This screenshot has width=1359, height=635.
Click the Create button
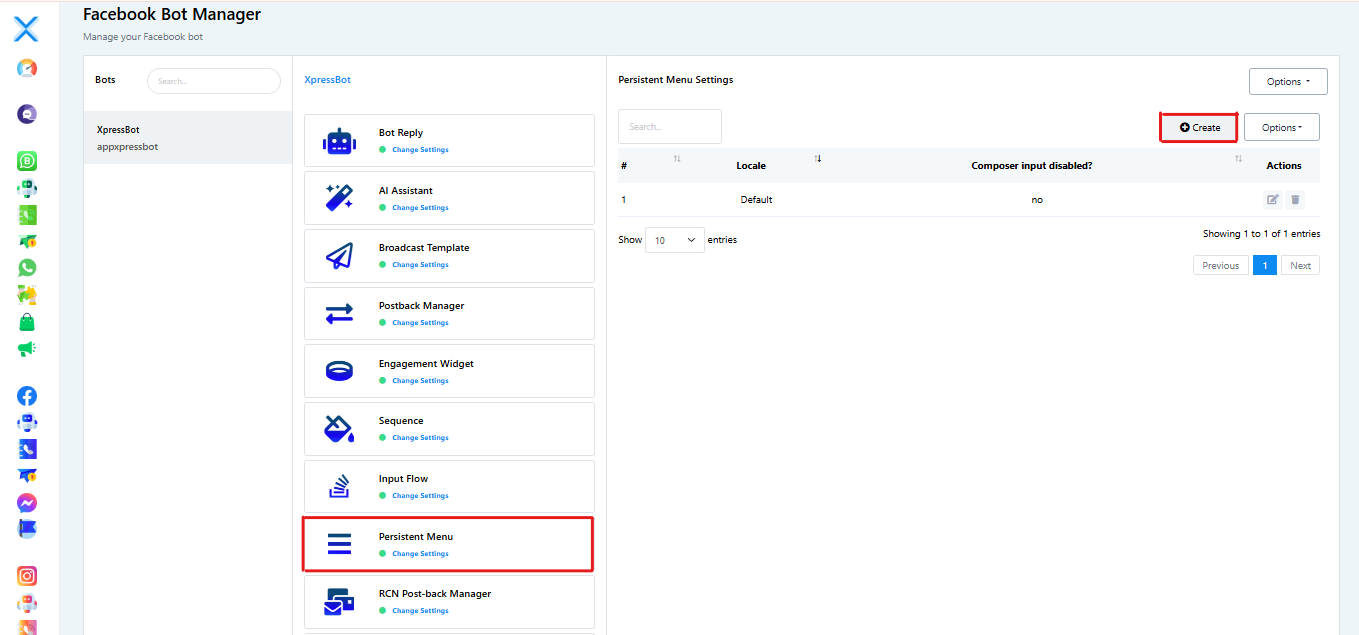pyautogui.click(x=1199, y=127)
